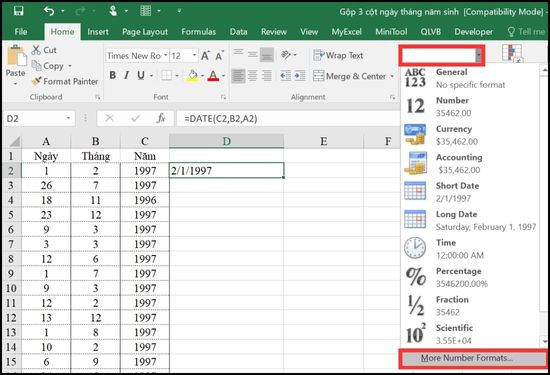Open the Paste clipboard icon
550x375 pixels.
tap(16, 55)
